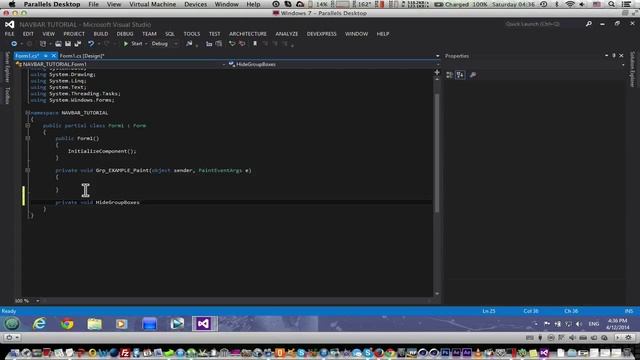Click the Property Pages wrench icon
Screen dimensions: 640x360
tap(473, 75)
